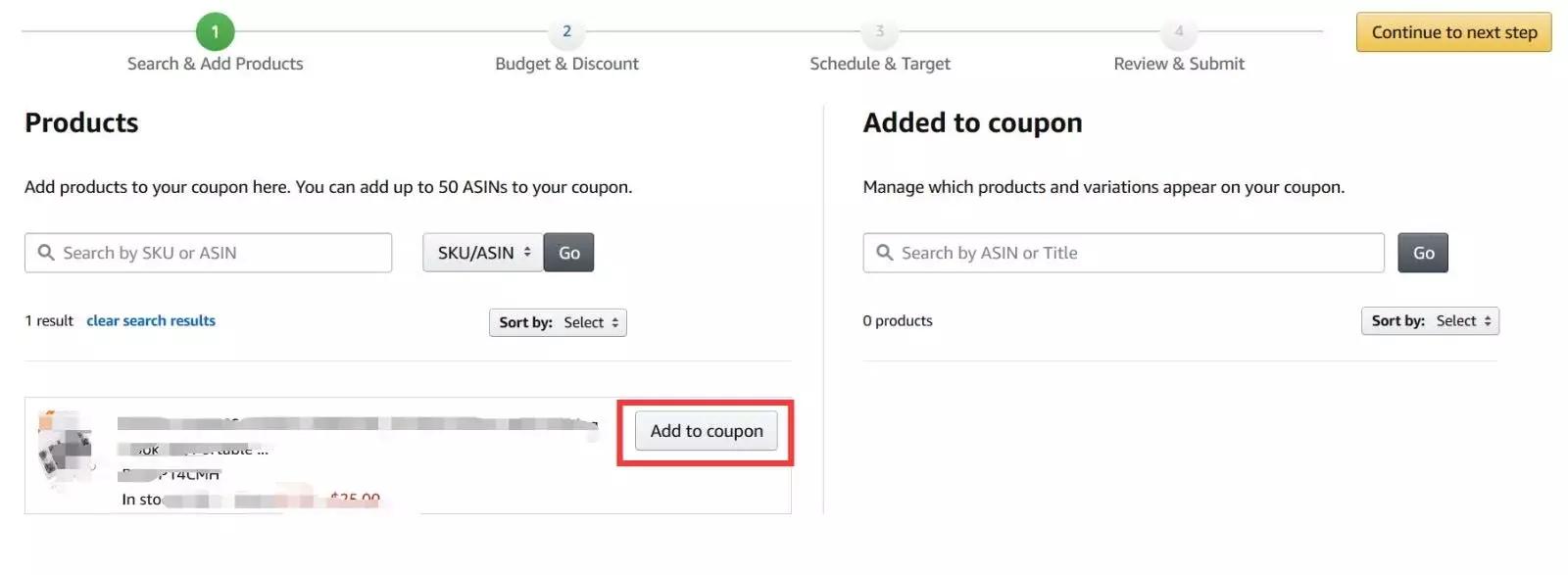Click the Go button in the Added to coupon panel
1568x575 pixels.
1423,252
